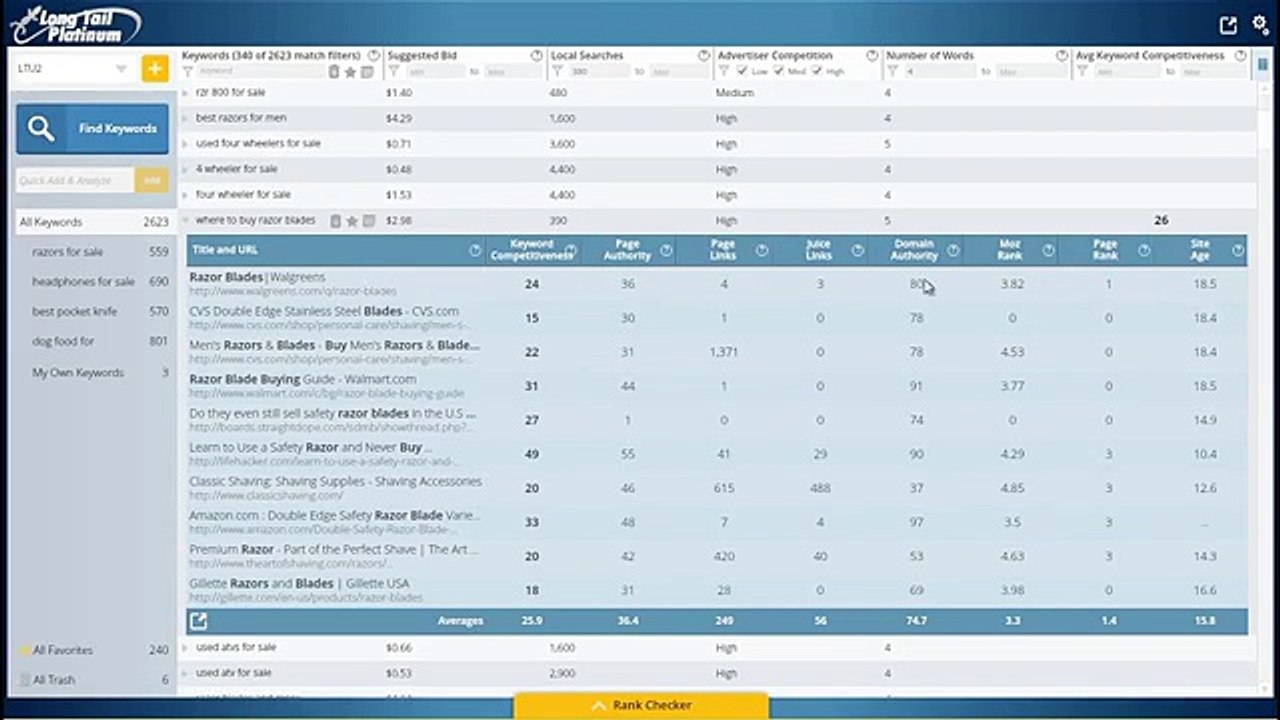This screenshot has width=1280, height=720.
Task: Star the 'where to buy razor blades' keyword
Action: pos(351,221)
